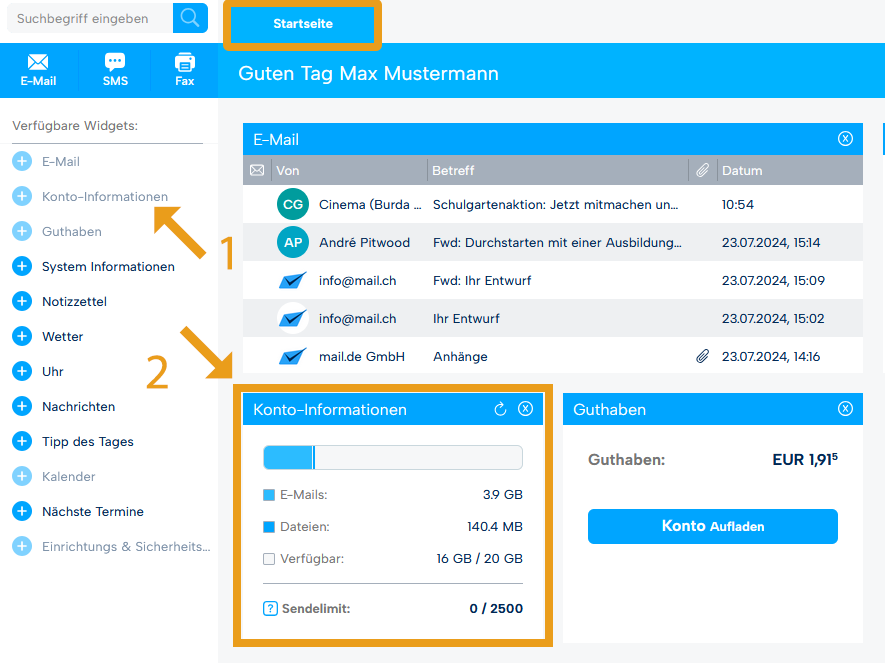
Task: Click the 140.4 MB Dateien value
Action: 495,527
